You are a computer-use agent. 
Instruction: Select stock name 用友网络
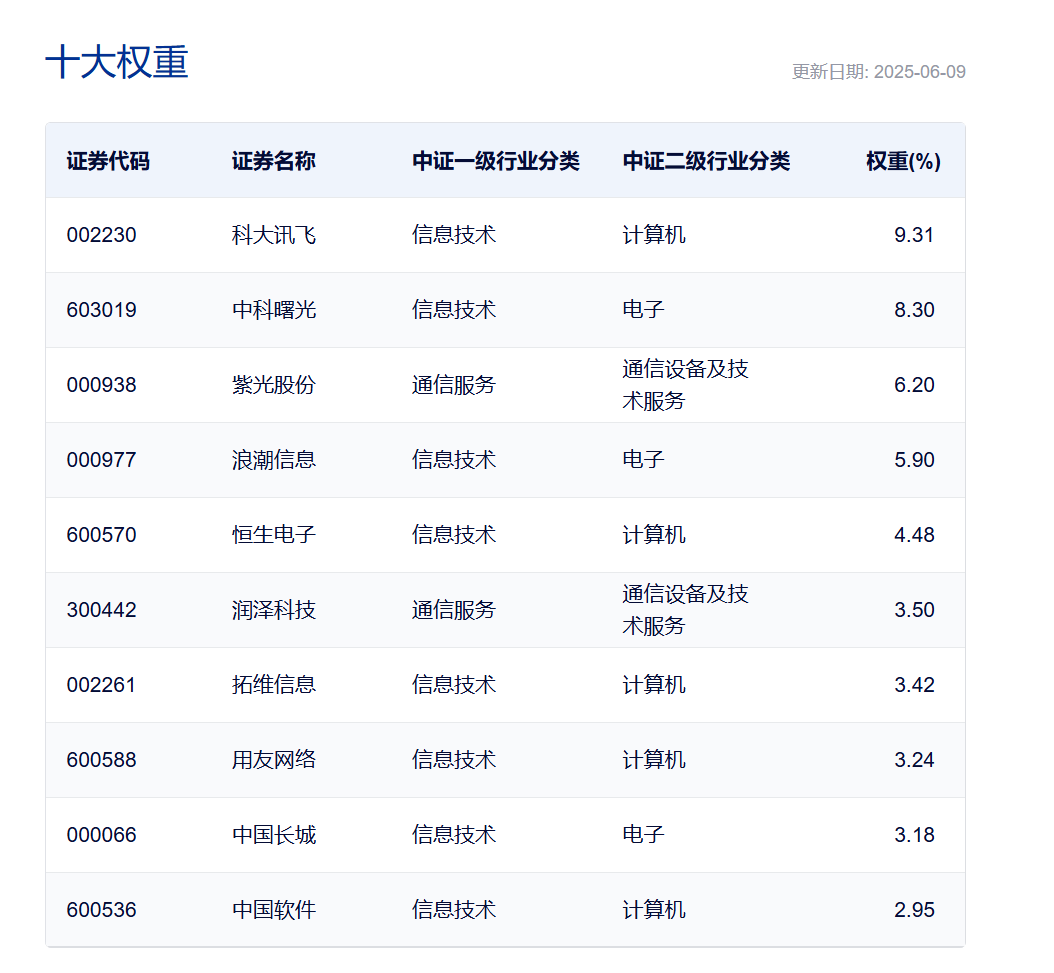274,760
